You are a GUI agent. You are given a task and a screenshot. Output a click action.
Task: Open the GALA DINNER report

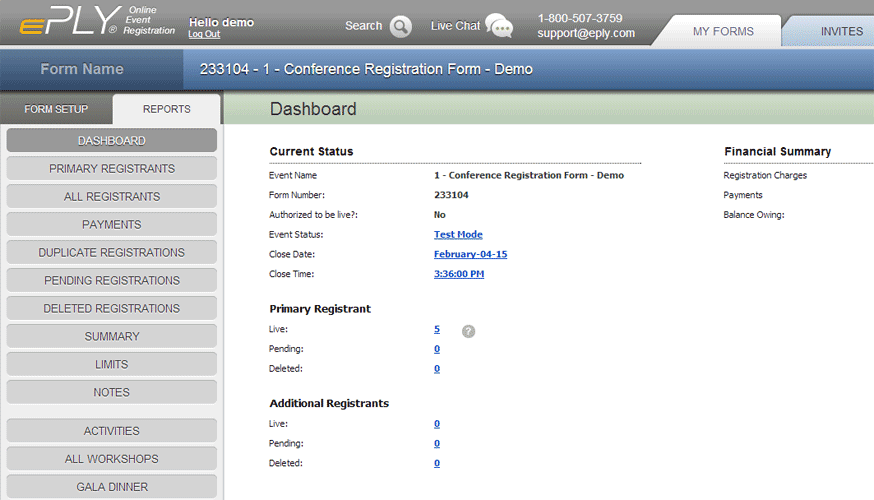111,487
